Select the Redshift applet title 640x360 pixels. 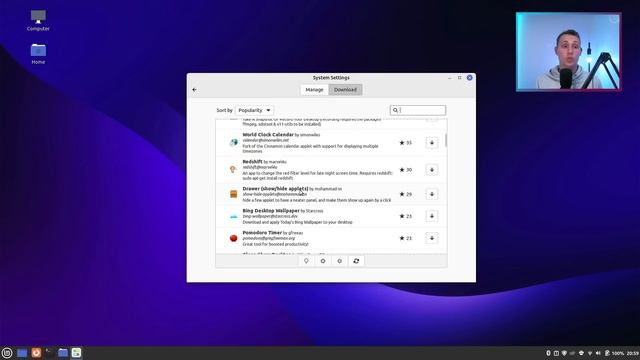pos(252,162)
